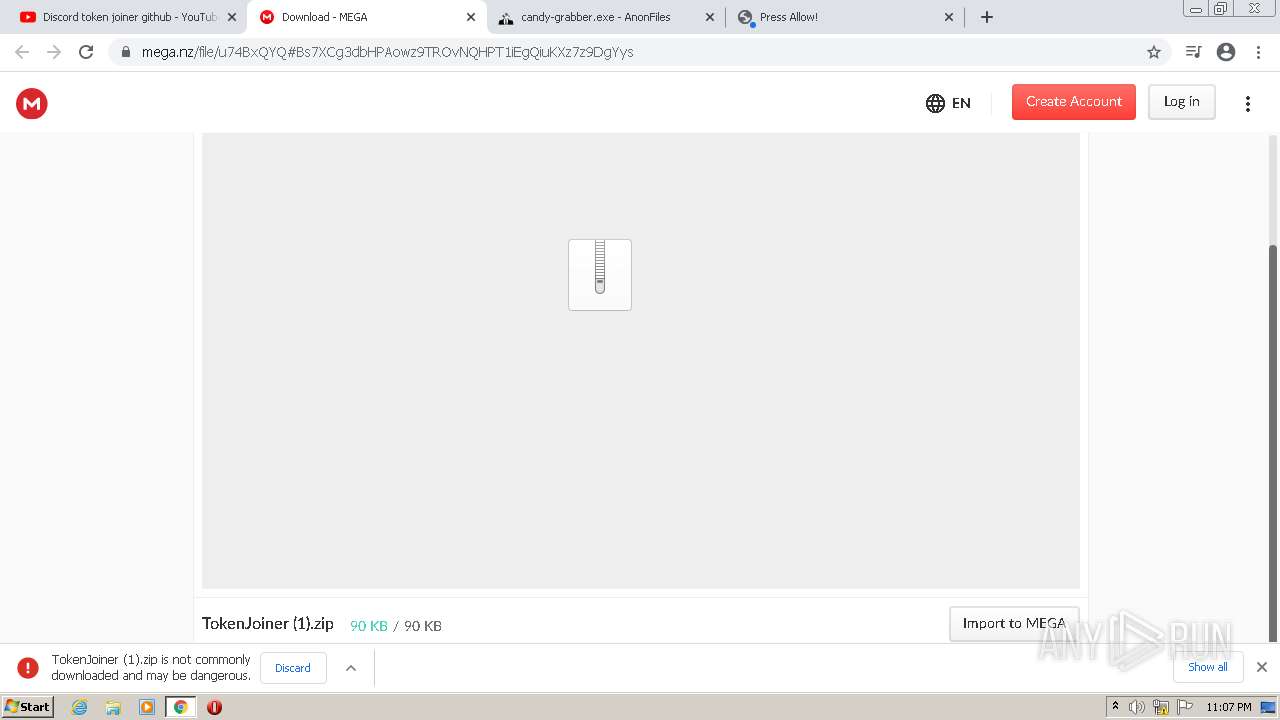Viewport: 1280px width, 720px height.
Task: Close the Press Allow! tab
Action: click(949, 17)
